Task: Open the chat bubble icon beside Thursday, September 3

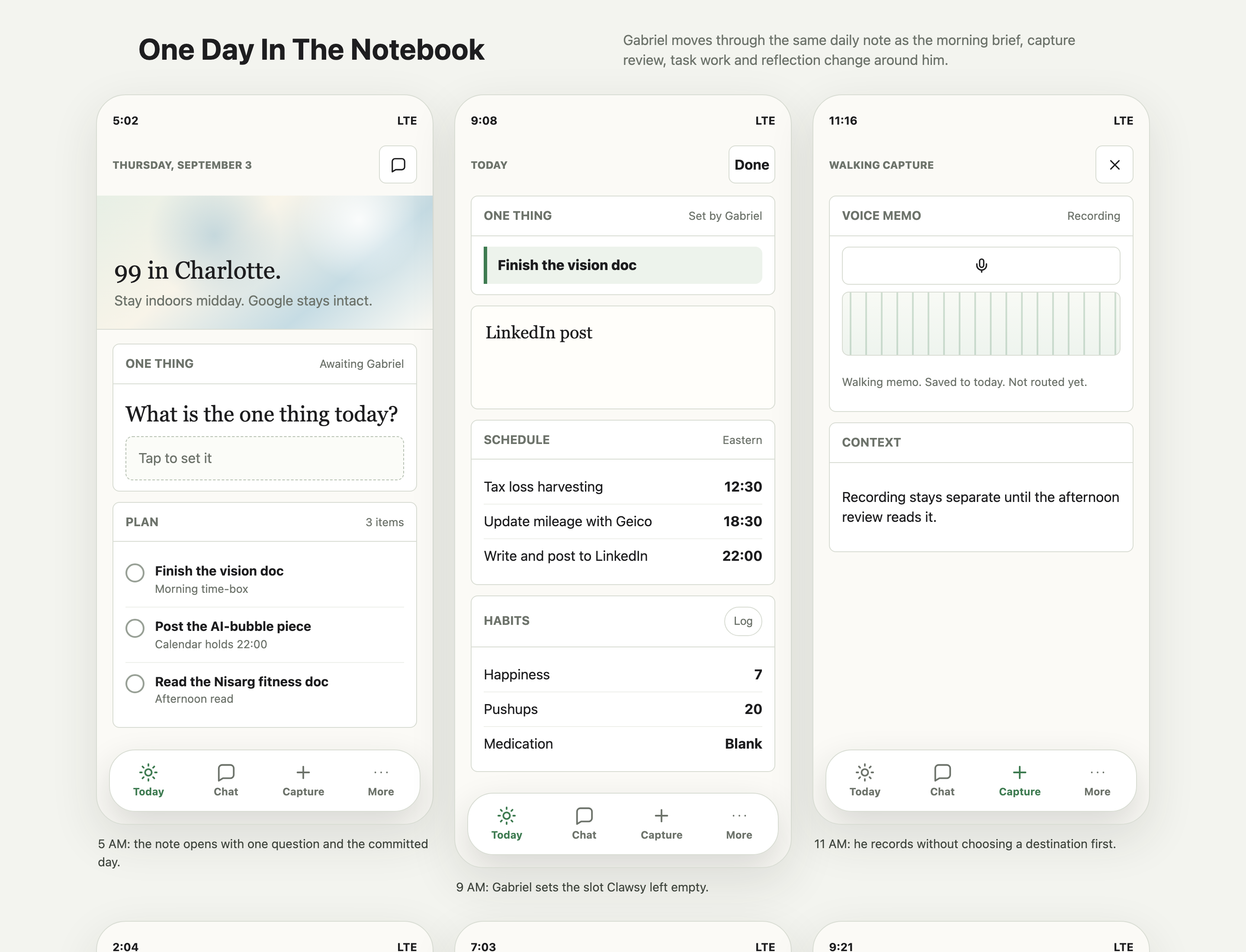Action: 398,164
